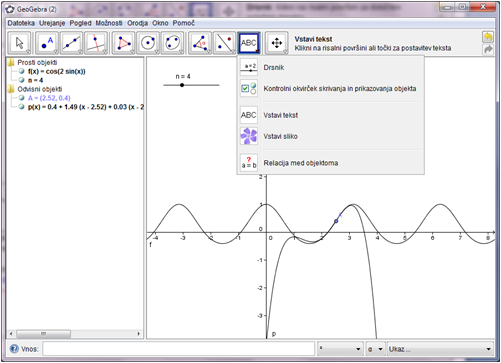Open the Pogled menu
Image resolution: width=501 pixels, height=363 pixels.
[x=80, y=23]
